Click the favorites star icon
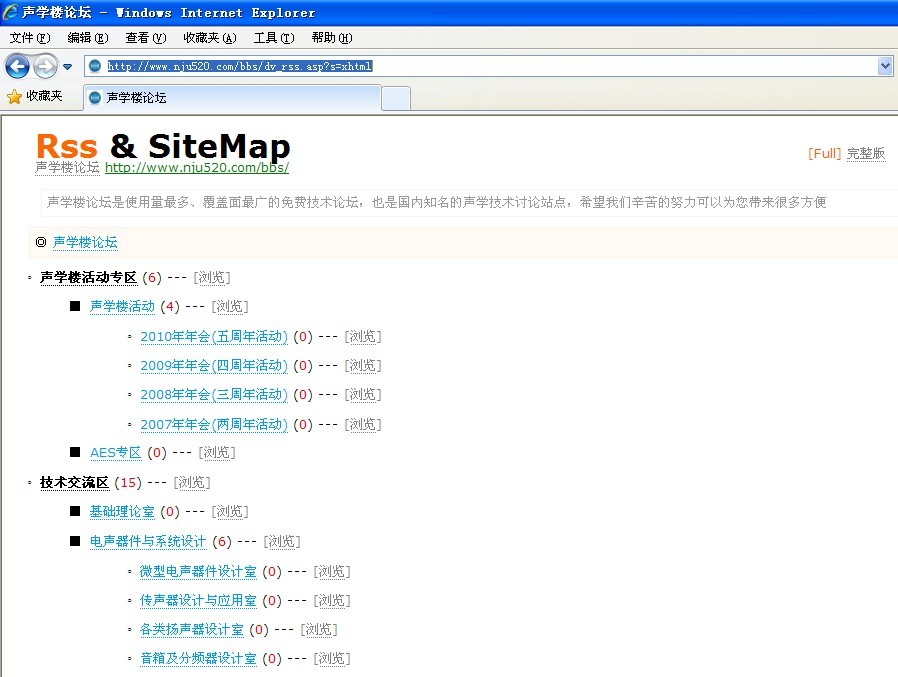Viewport: 898px width, 677px height. point(14,97)
